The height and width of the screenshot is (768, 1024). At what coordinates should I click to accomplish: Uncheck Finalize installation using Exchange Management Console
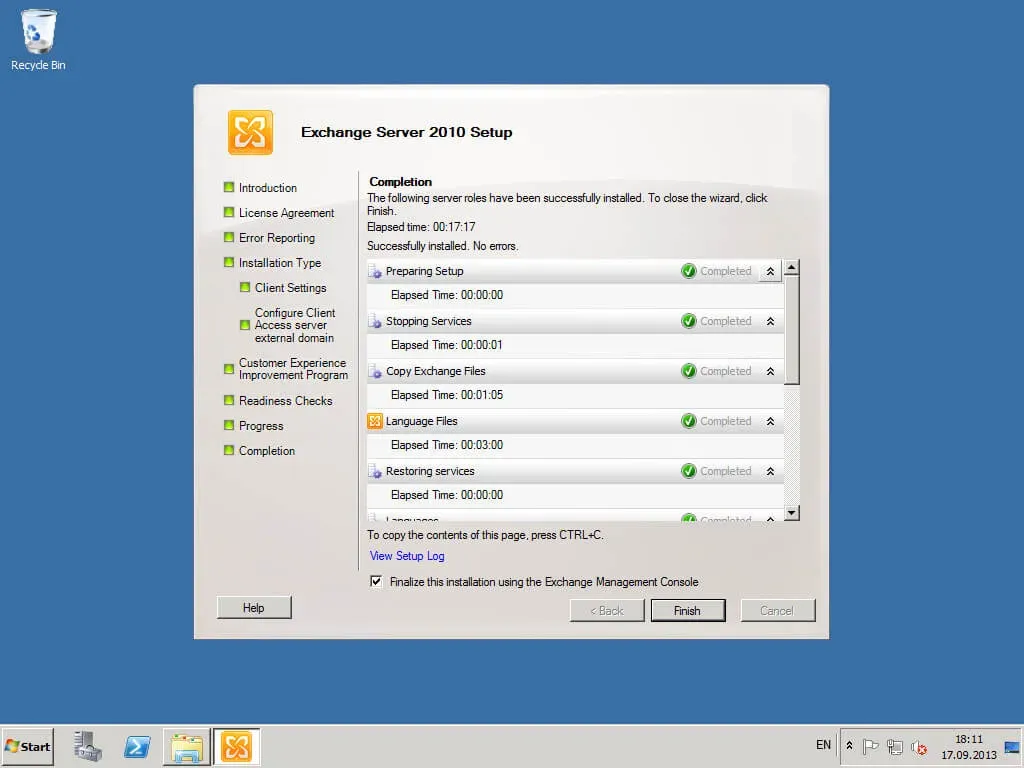pyautogui.click(x=376, y=581)
